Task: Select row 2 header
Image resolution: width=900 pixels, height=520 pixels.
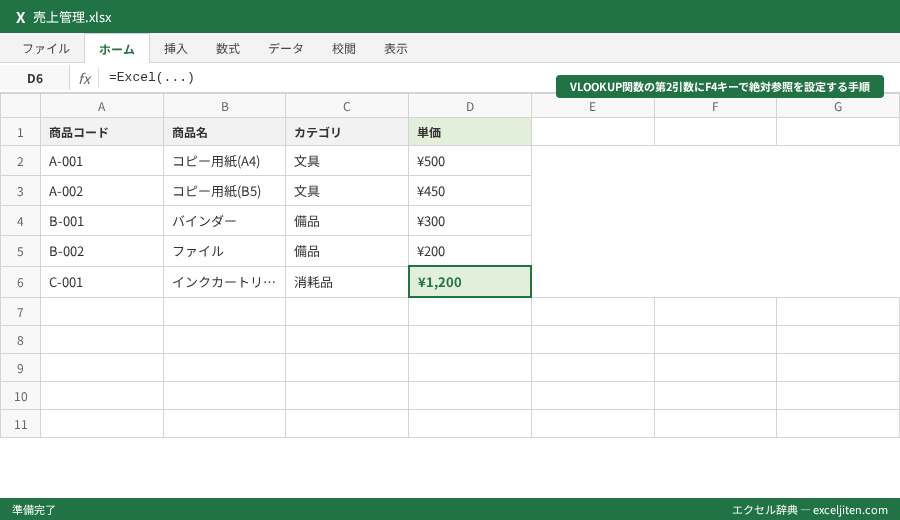Action: pyautogui.click(x=20, y=161)
